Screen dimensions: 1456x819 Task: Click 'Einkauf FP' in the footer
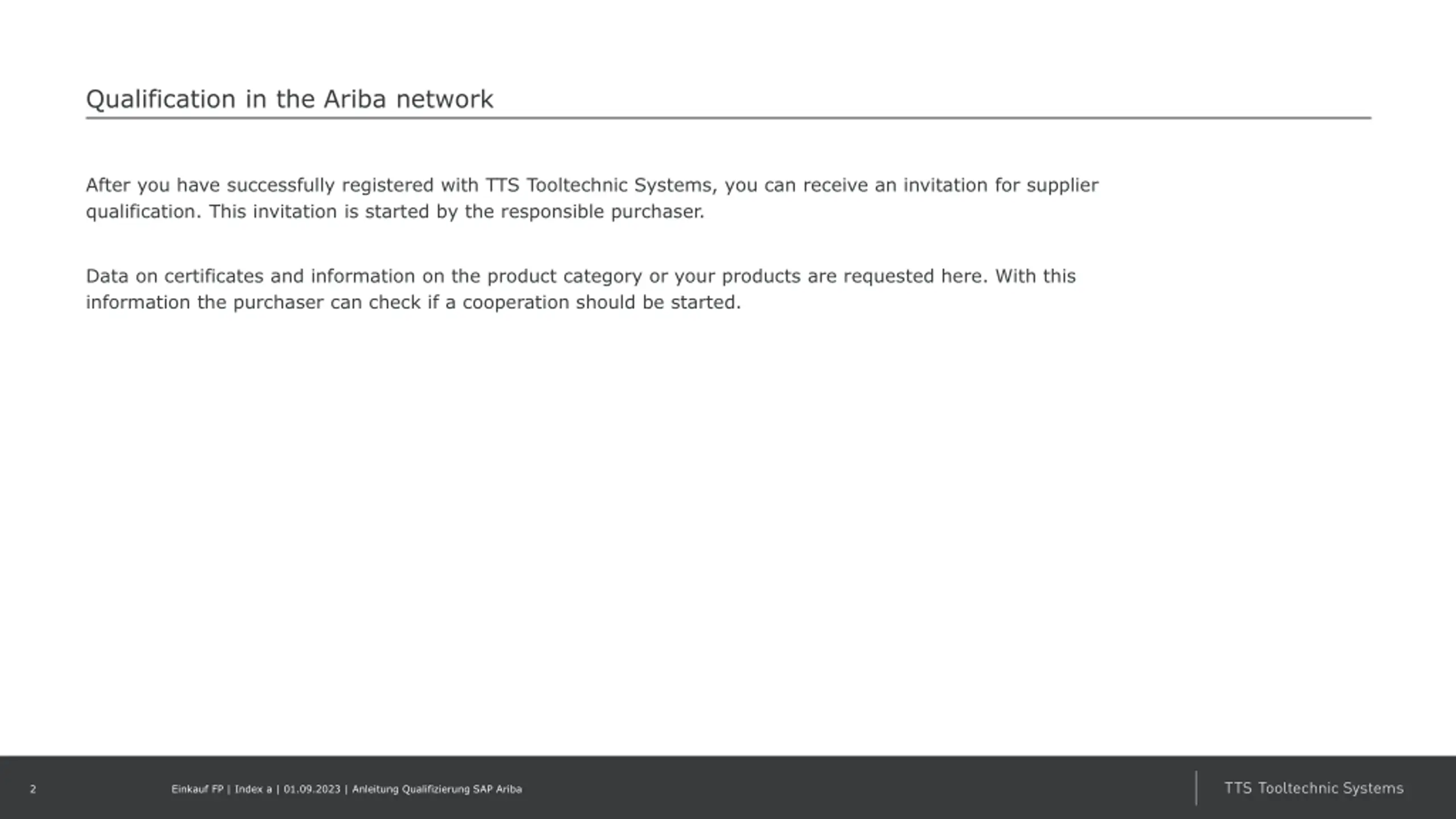[x=197, y=789]
